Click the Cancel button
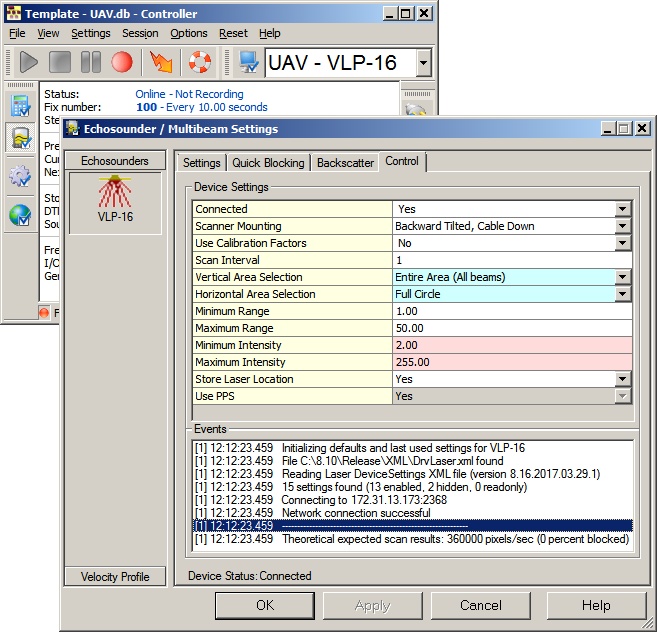This screenshot has width=658, height=633. [481, 605]
